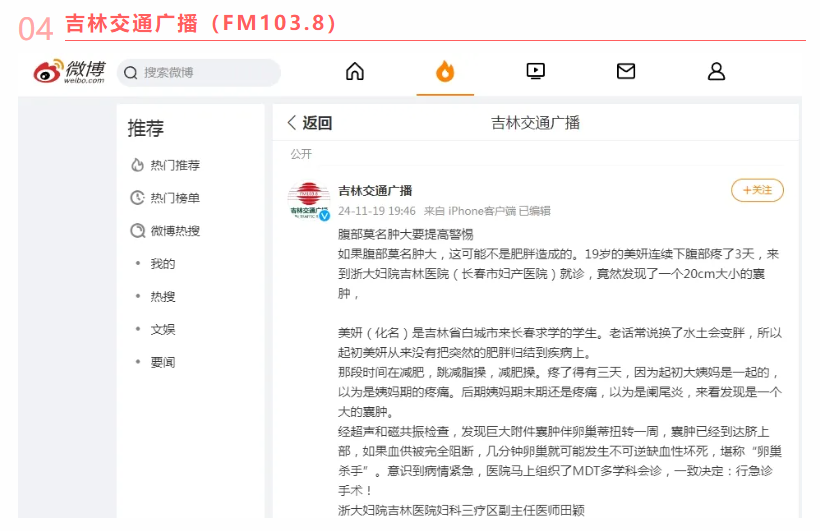The width and height of the screenshot is (820, 531).
Task: Click the 公开 visibility label
Action: tap(301, 154)
